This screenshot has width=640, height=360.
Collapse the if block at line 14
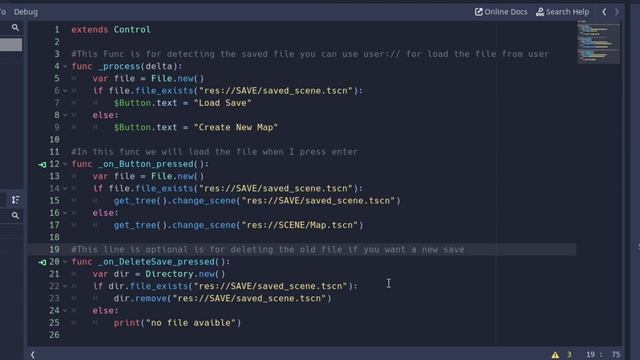65,189
